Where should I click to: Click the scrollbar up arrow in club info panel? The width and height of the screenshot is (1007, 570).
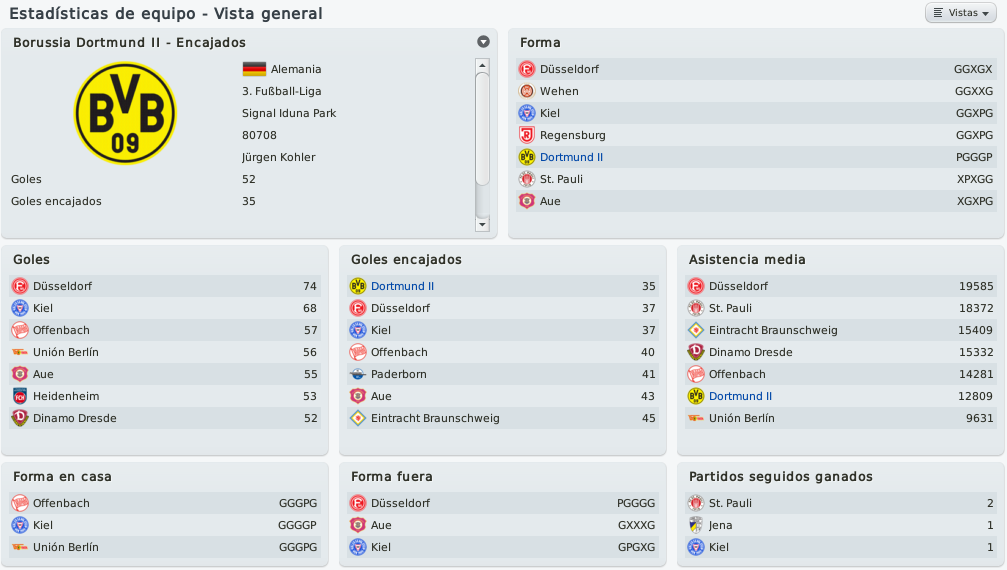(x=482, y=65)
